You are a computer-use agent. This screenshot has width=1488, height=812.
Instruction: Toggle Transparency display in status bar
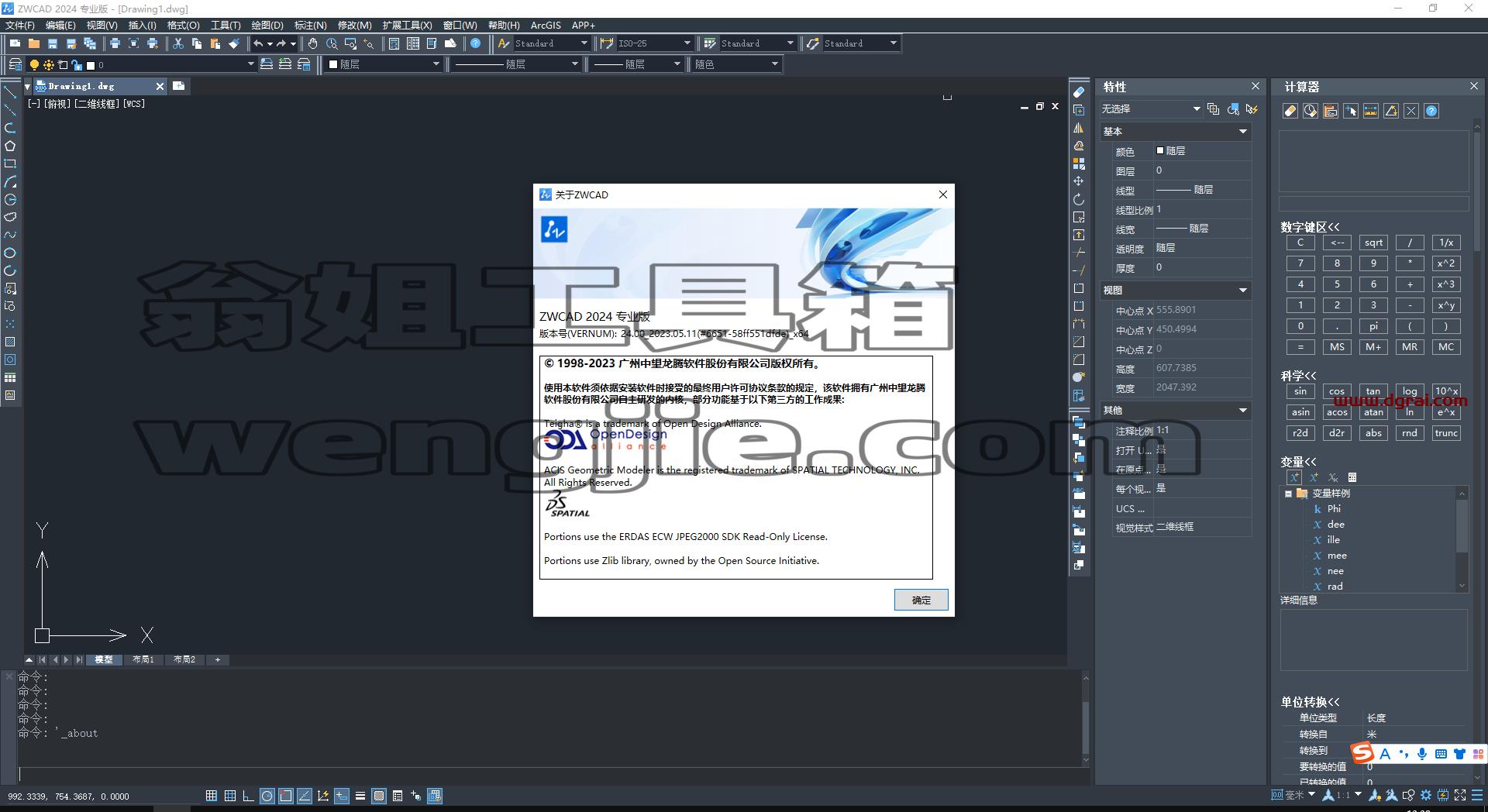point(379,796)
